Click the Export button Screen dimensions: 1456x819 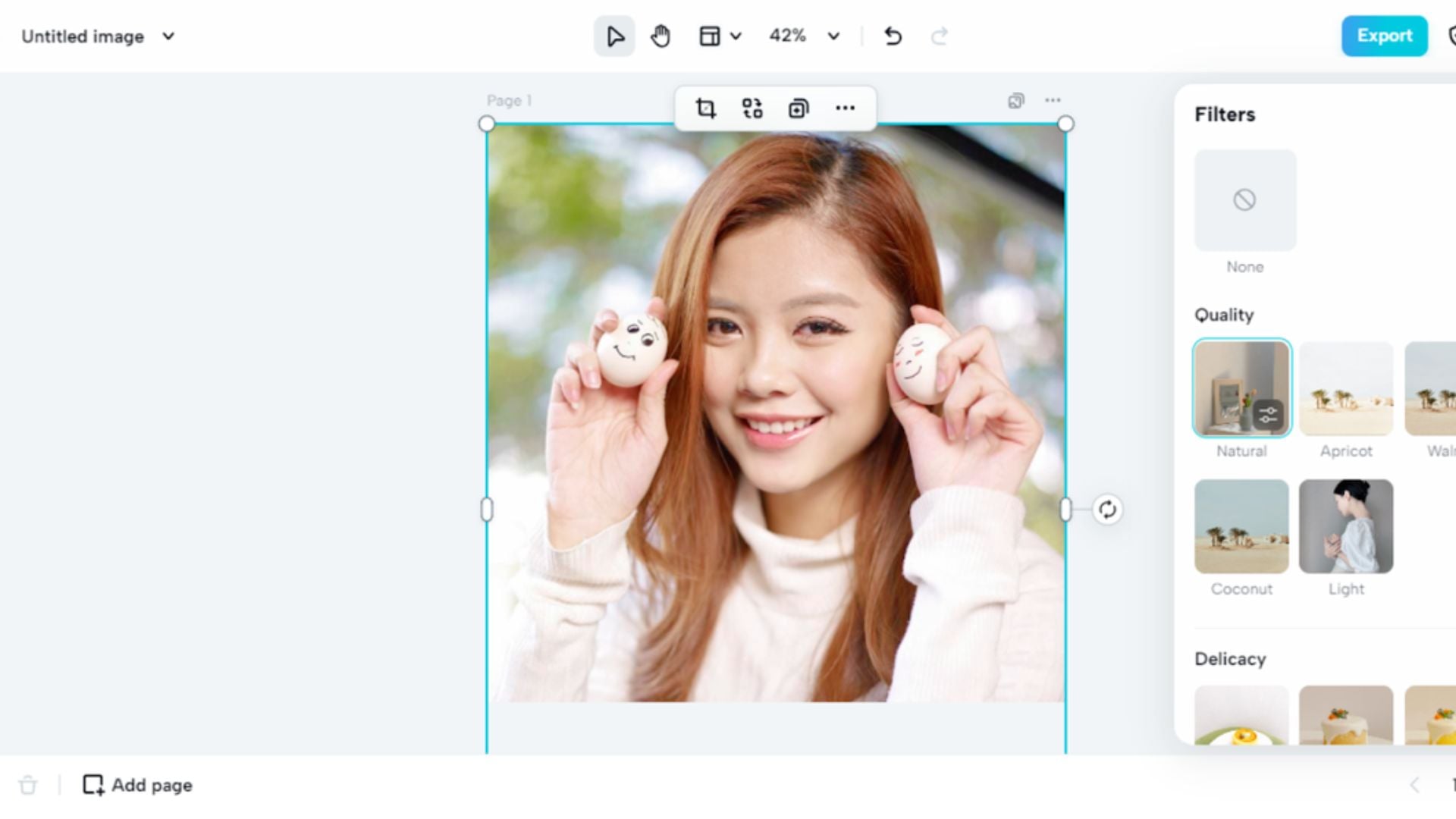click(1384, 36)
